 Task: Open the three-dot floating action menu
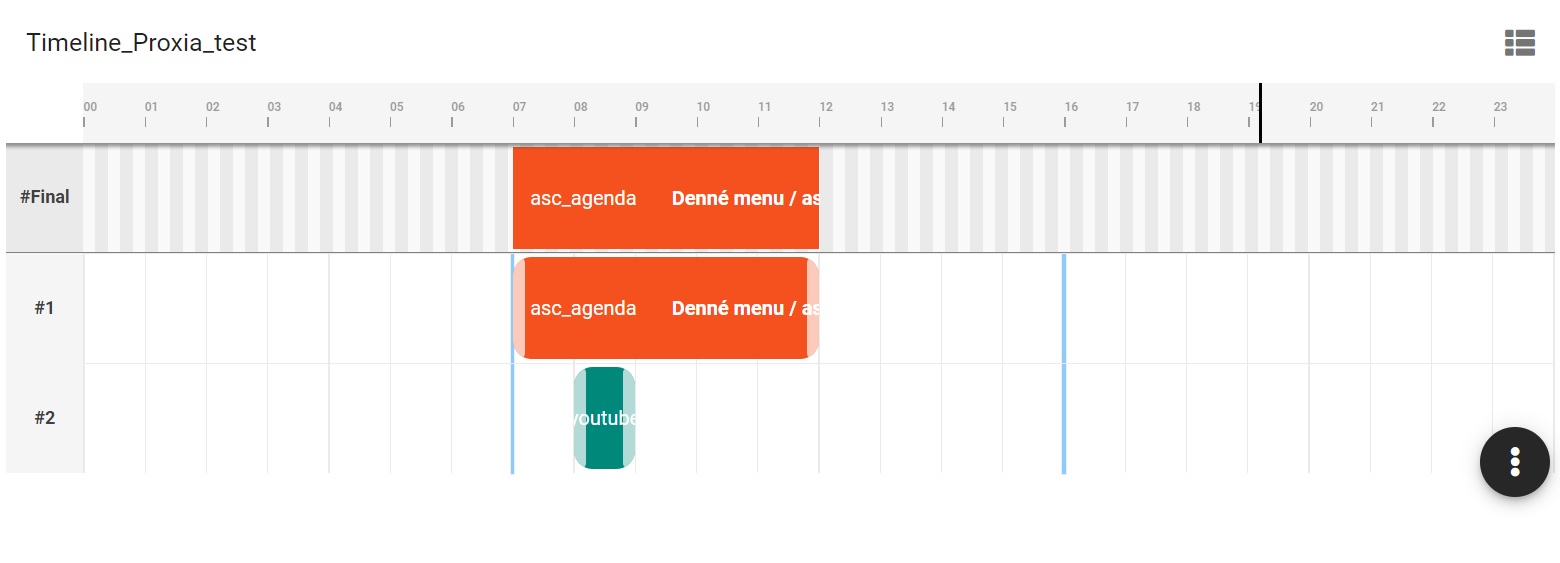point(1514,461)
